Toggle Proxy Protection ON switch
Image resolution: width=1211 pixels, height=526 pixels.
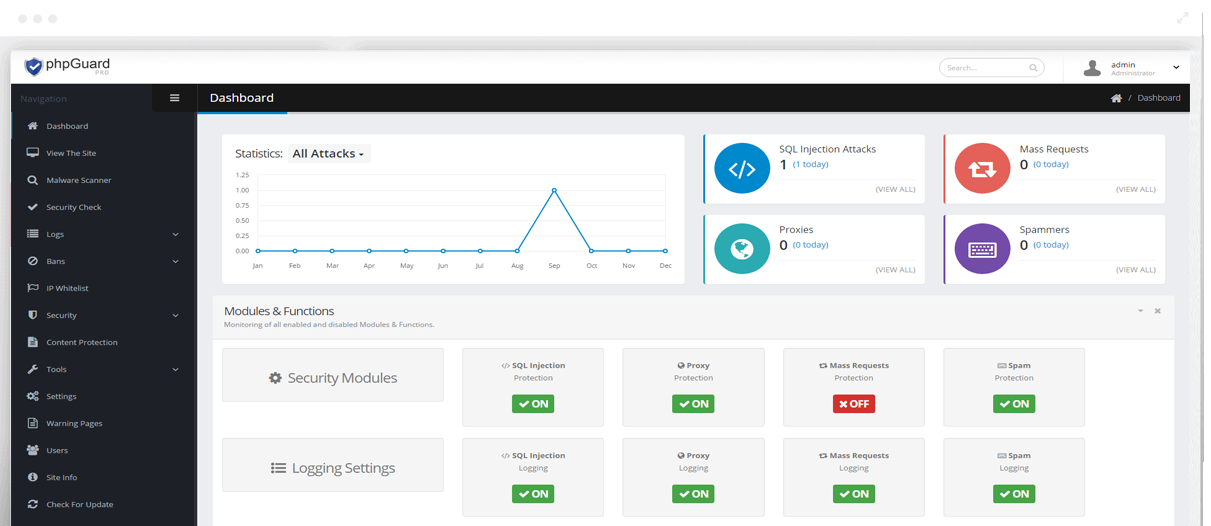693,404
